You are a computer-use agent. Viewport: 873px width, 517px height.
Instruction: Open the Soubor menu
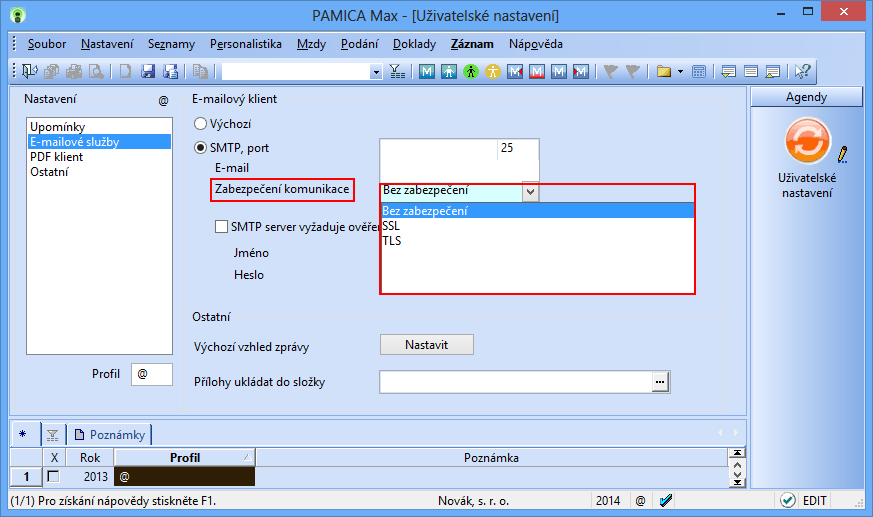click(47, 44)
